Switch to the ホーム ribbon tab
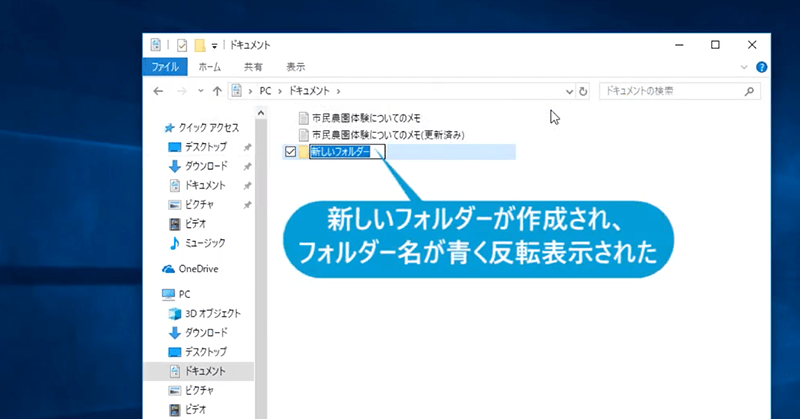Image resolution: width=800 pixels, height=419 pixels. 210,67
